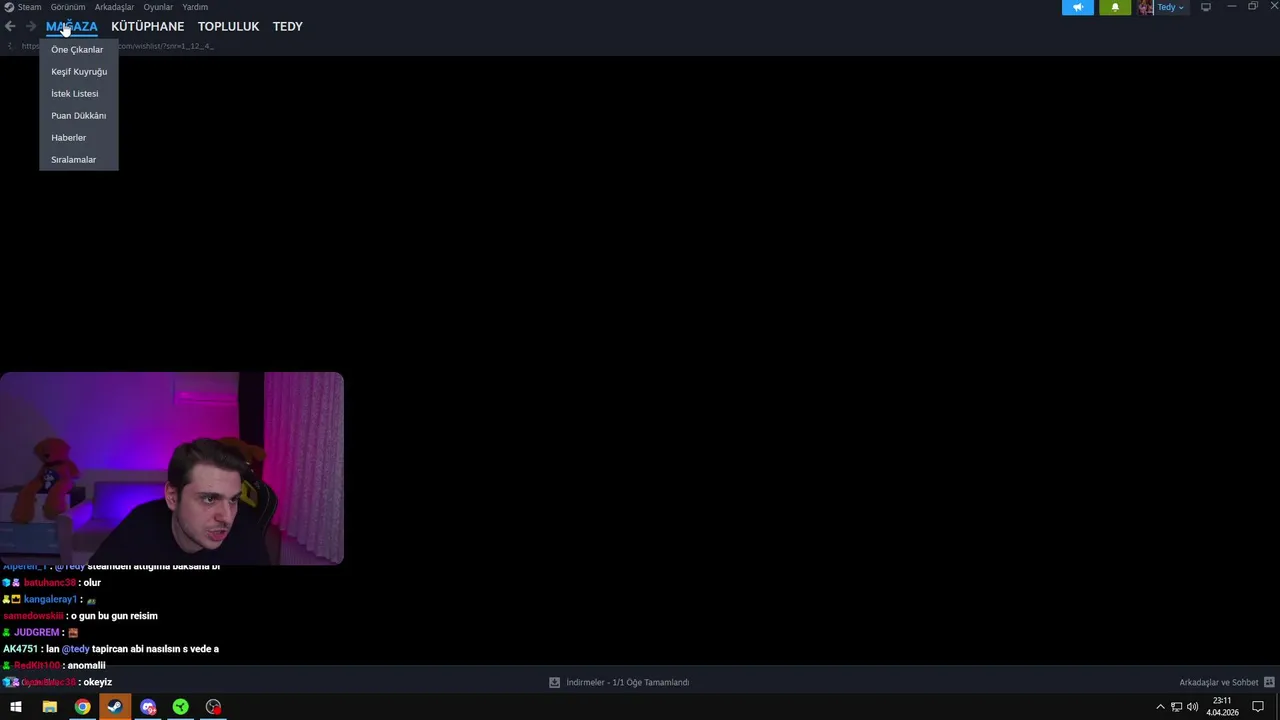Open the Oyunlar menu
Viewport: 1280px width, 720px height.
pos(158,7)
